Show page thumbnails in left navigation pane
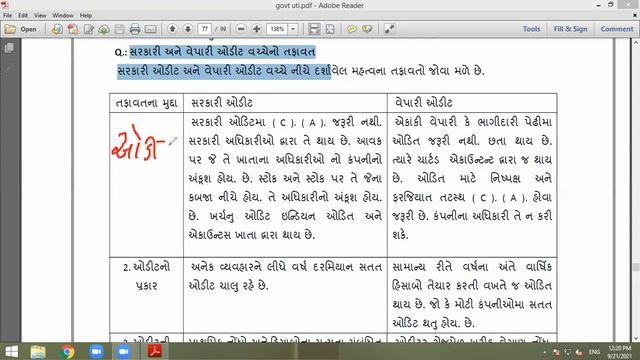Viewport: 640px width, 360px height. 9,48
